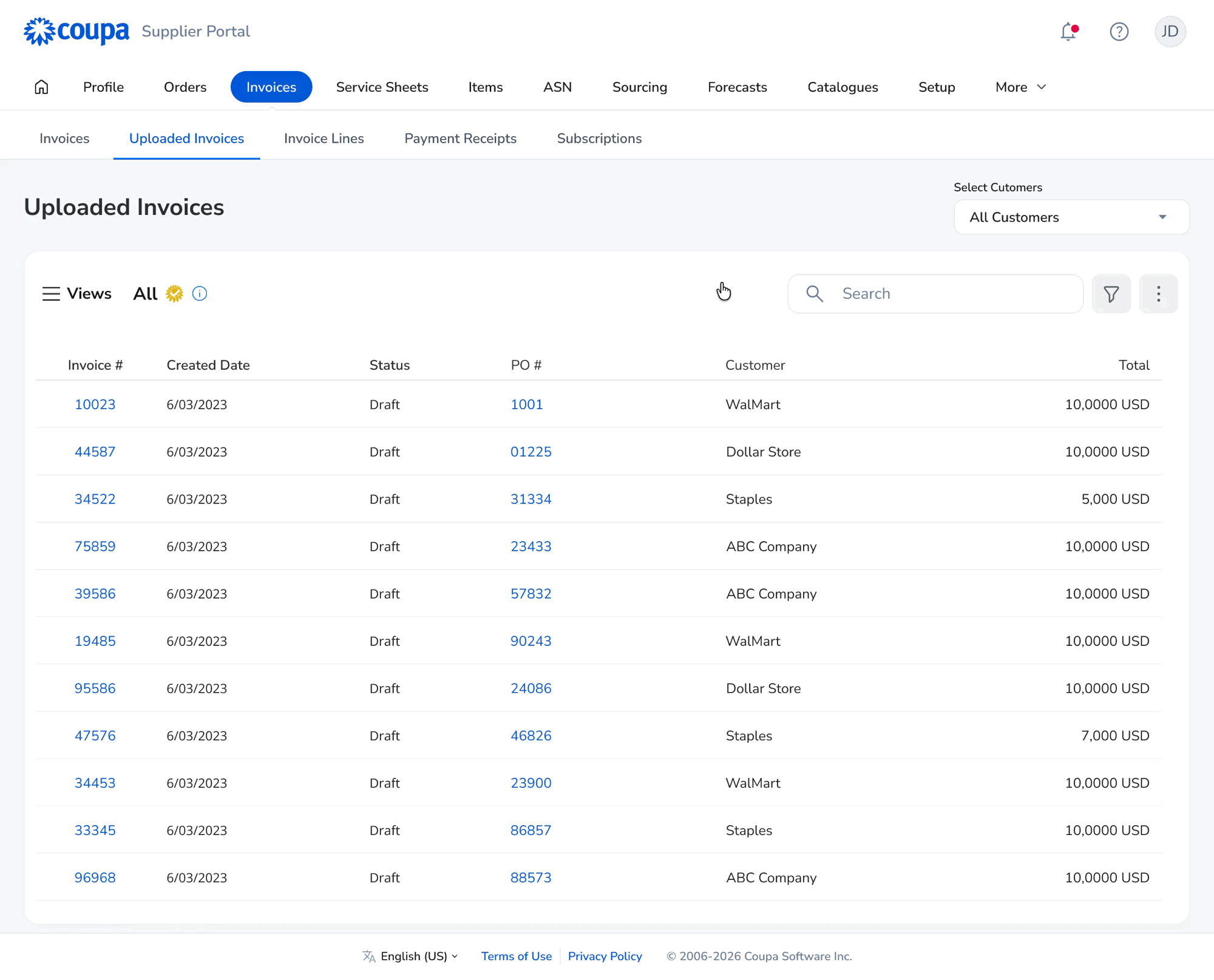Click in the Search input field

click(935, 294)
